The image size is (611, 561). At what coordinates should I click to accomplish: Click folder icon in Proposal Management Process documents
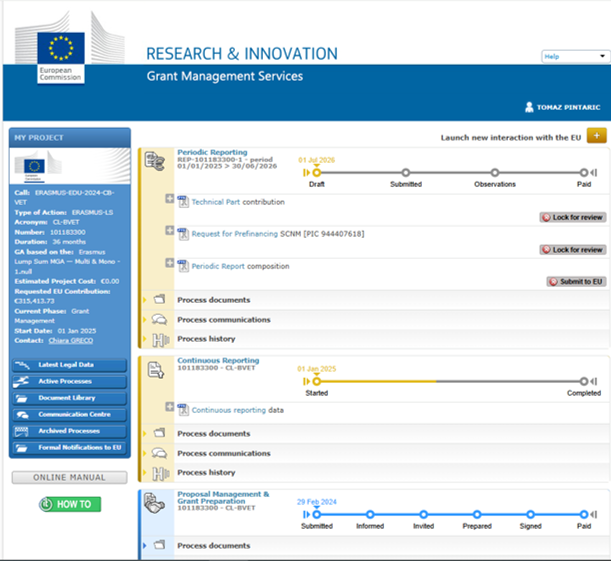pos(159,545)
